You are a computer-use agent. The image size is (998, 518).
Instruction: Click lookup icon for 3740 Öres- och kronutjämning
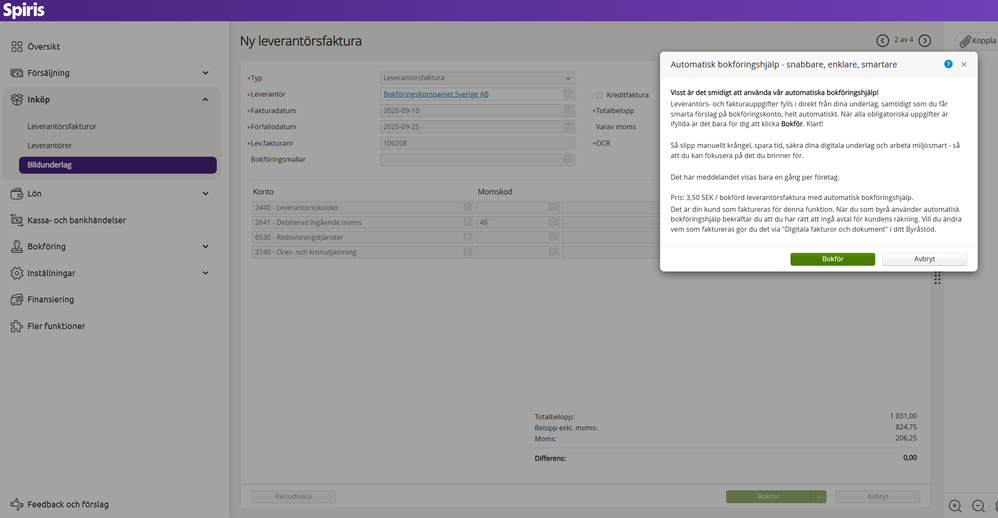pyautogui.click(x=468, y=252)
